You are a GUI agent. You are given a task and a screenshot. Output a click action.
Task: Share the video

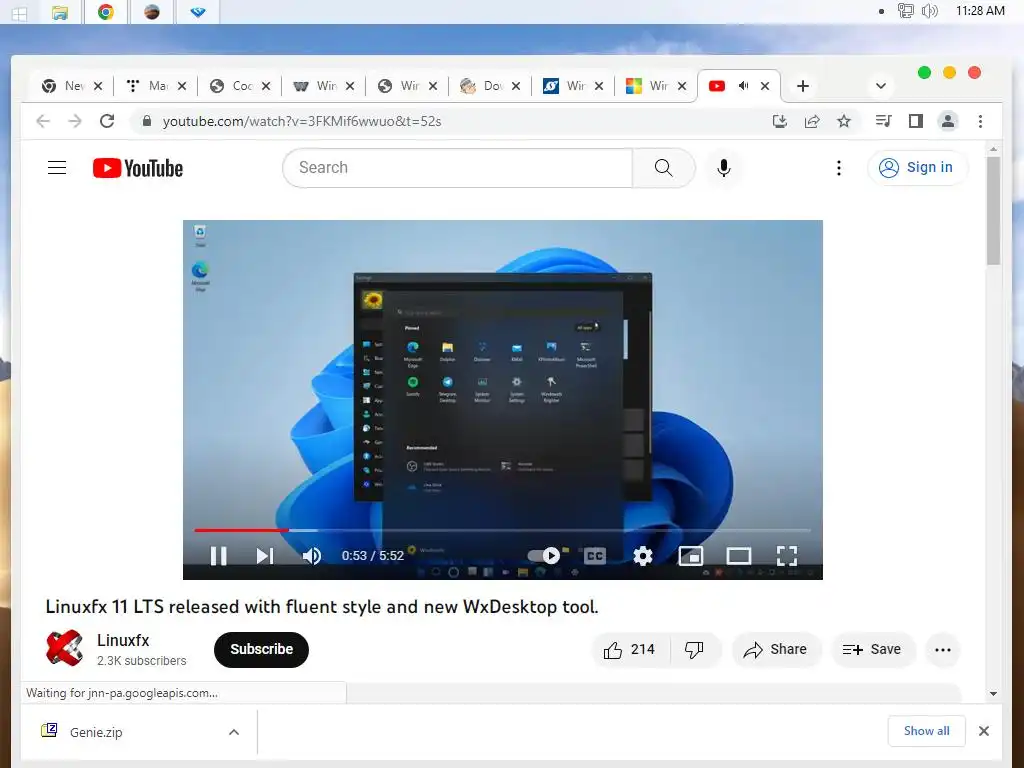[775, 649]
